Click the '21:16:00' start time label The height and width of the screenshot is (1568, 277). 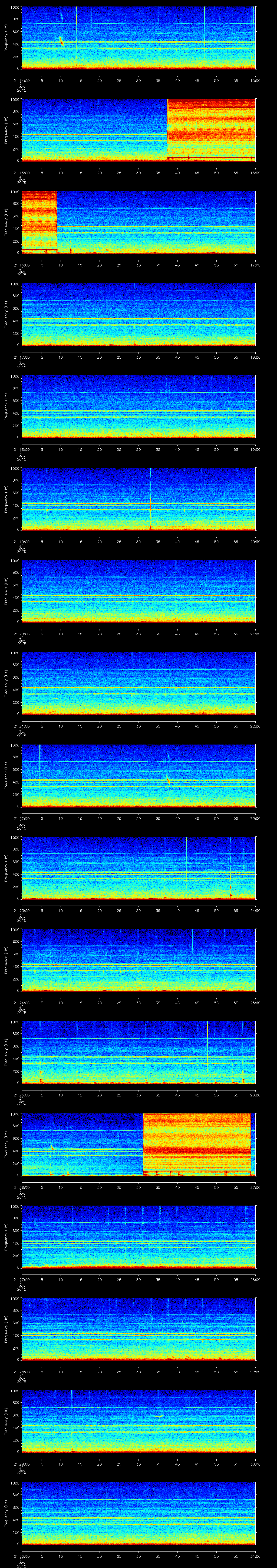pos(21,265)
